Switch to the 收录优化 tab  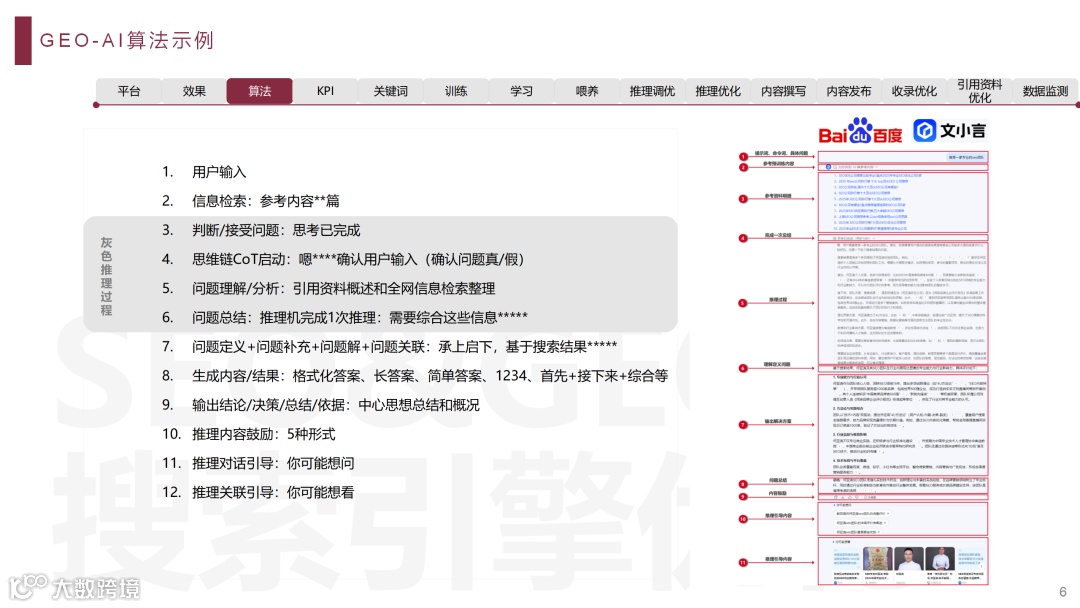pos(914,91)
